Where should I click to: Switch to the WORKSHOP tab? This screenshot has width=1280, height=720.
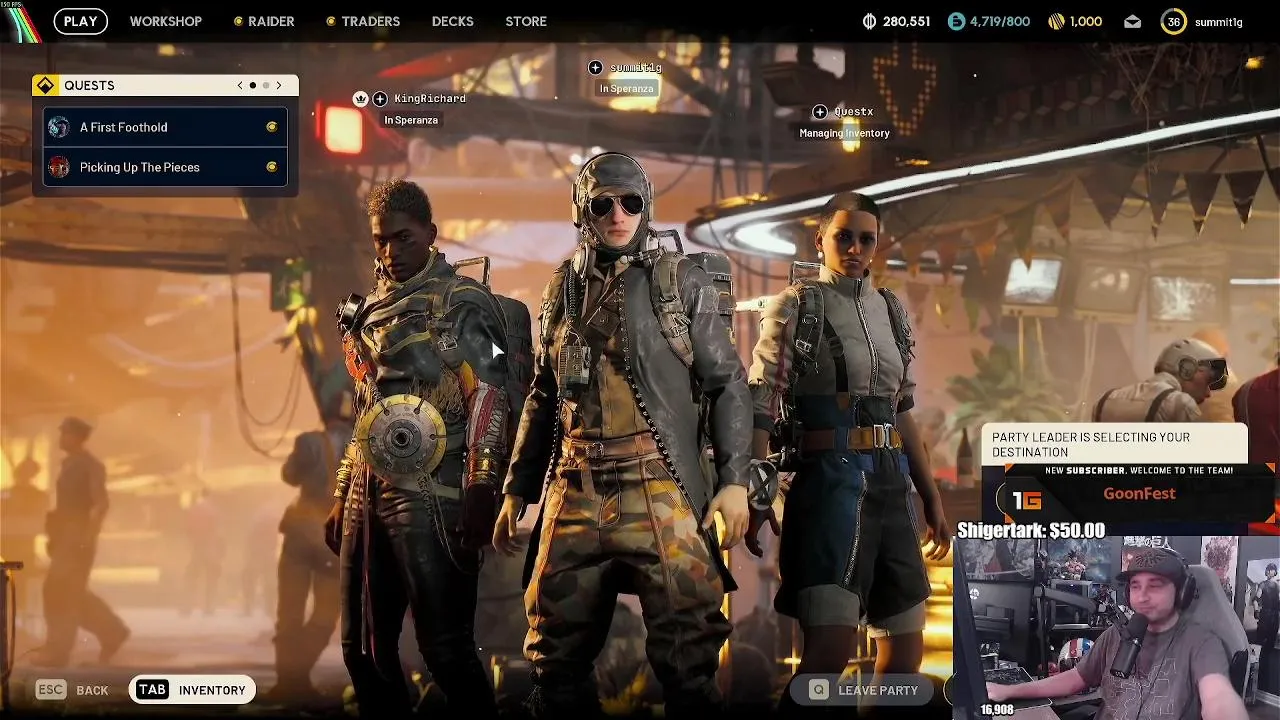[165, 21]
